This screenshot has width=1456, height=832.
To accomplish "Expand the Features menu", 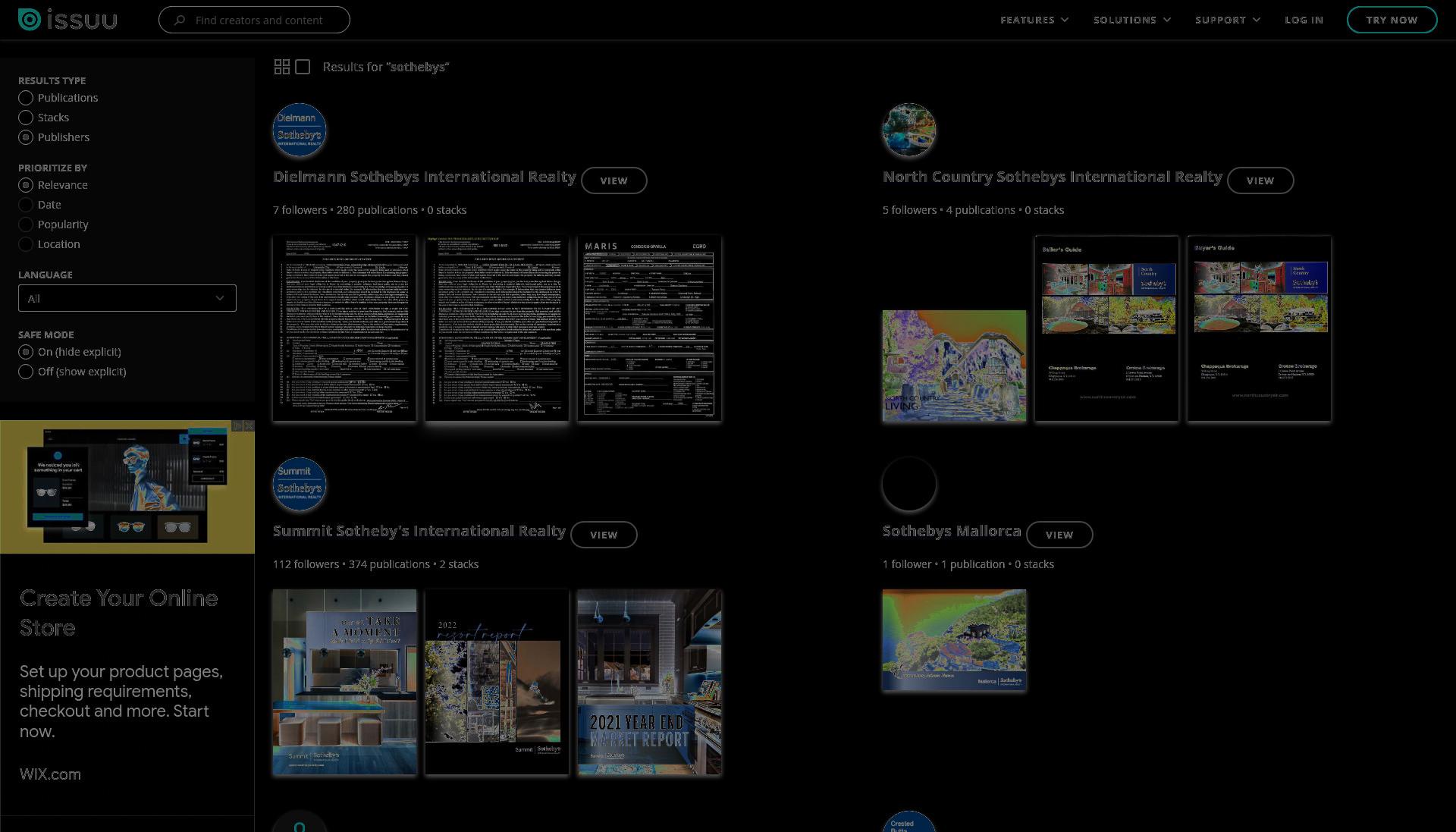I will pos(1034,20).
